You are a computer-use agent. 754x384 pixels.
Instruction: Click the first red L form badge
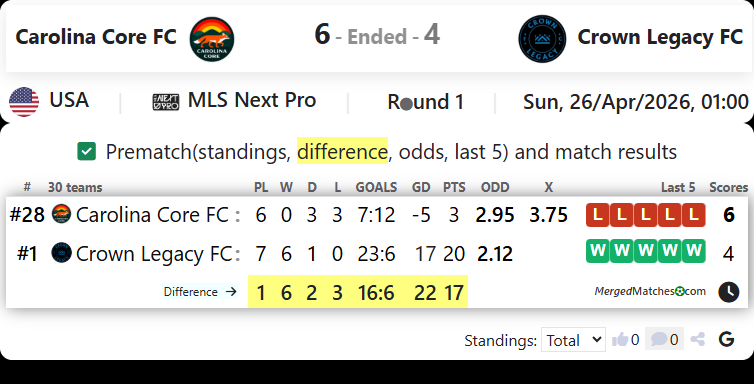click(x=598, y=215)
